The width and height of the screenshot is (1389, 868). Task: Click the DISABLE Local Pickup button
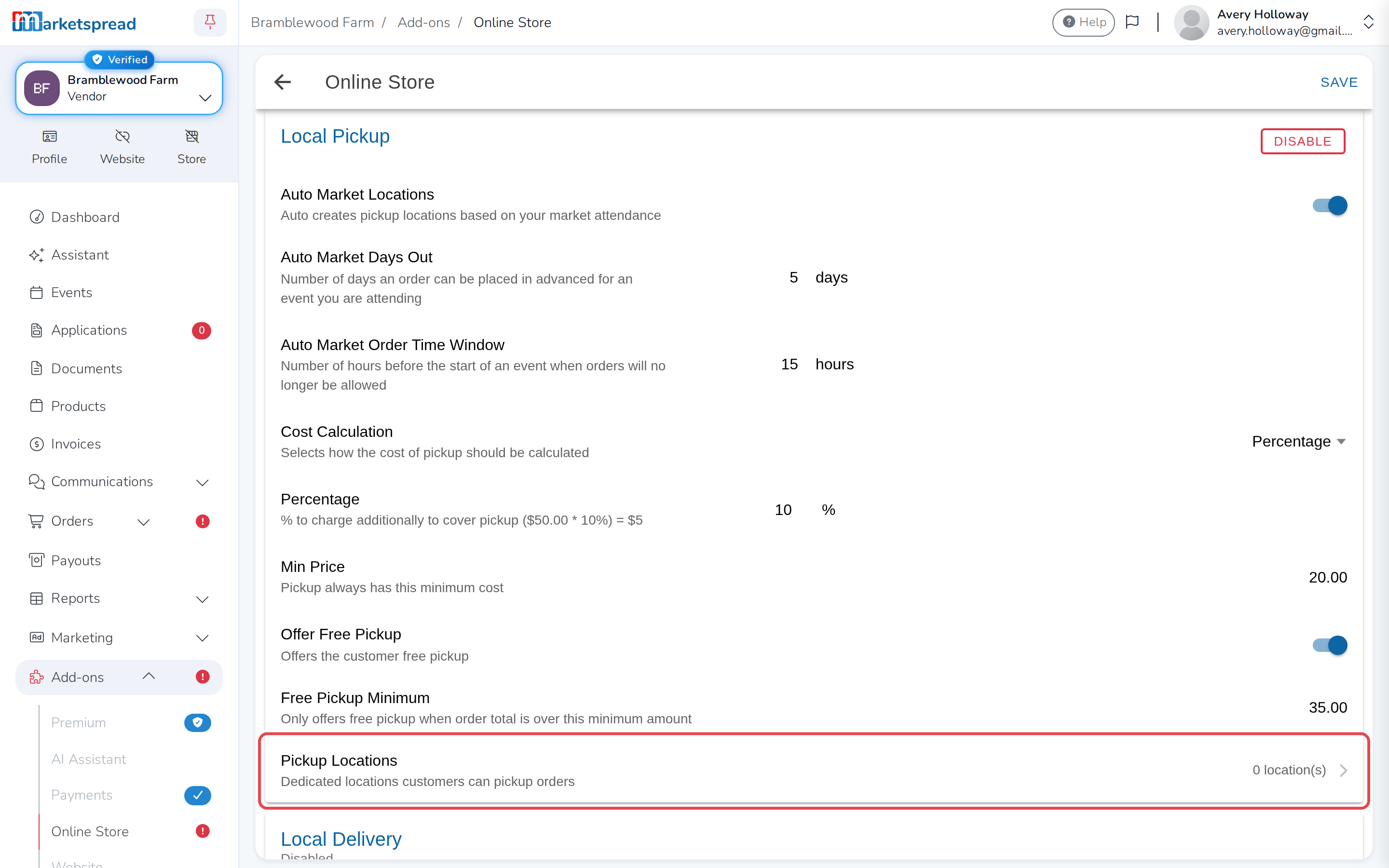click(x=1302, y=141)
